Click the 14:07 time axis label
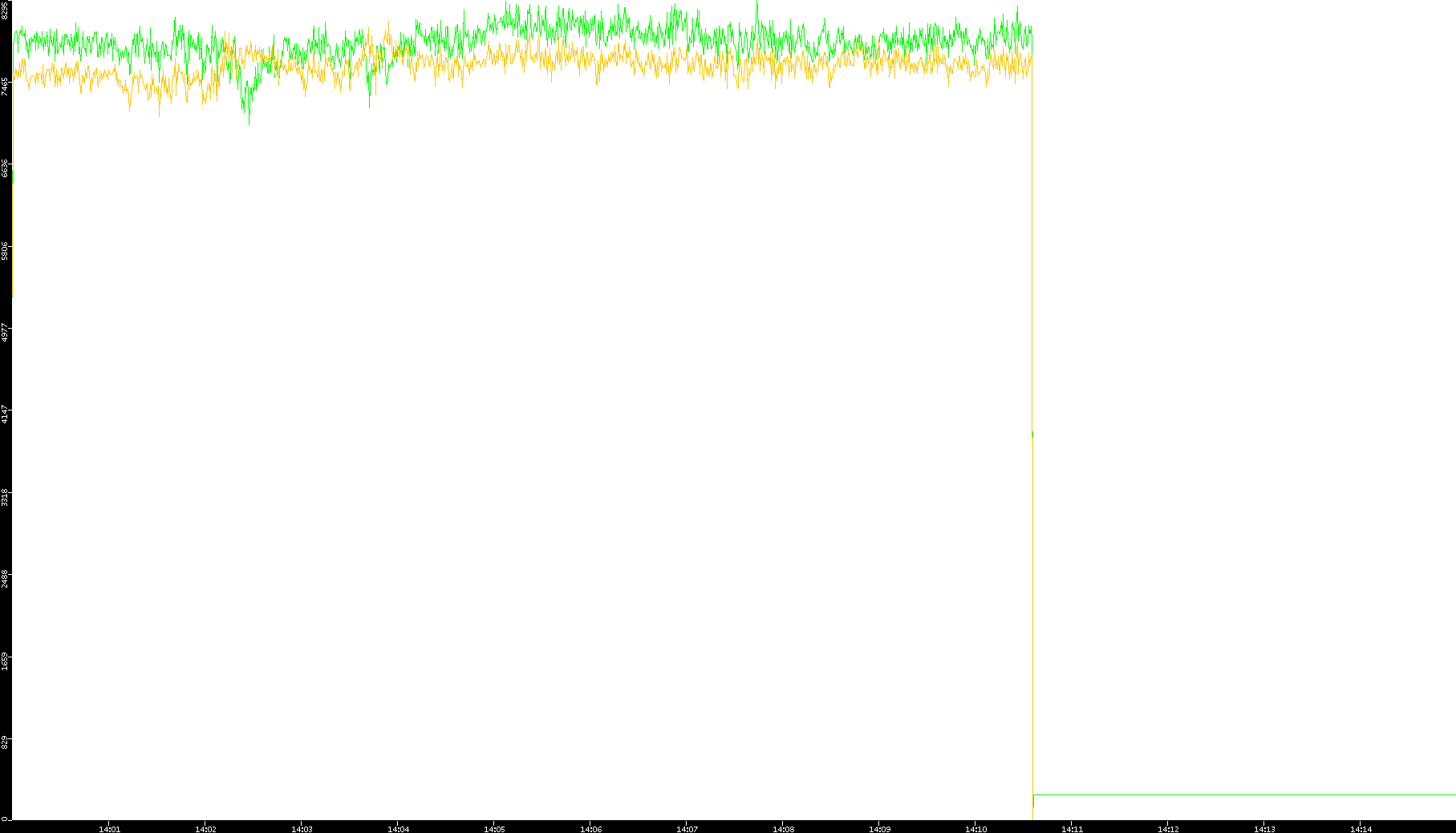Image resolution: width=1456 pixels, height=833 pixels. [687, 829]
